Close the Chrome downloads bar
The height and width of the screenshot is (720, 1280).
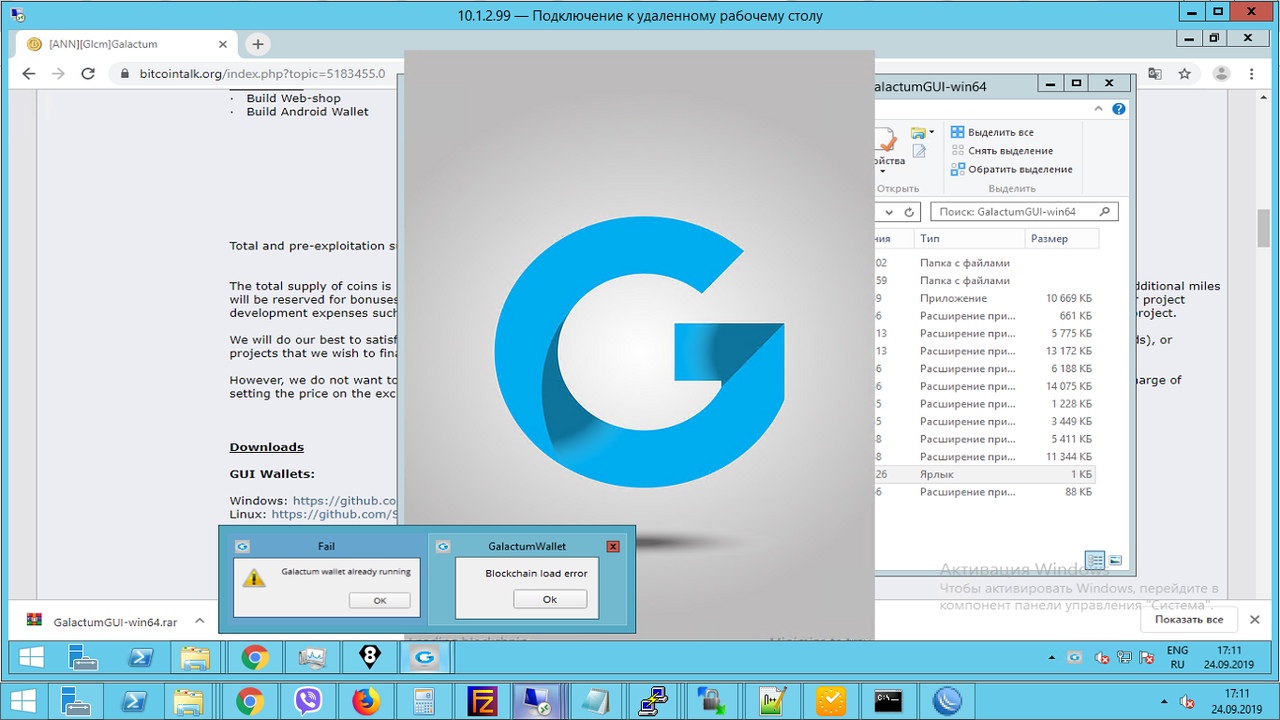tap(1255, 620)
